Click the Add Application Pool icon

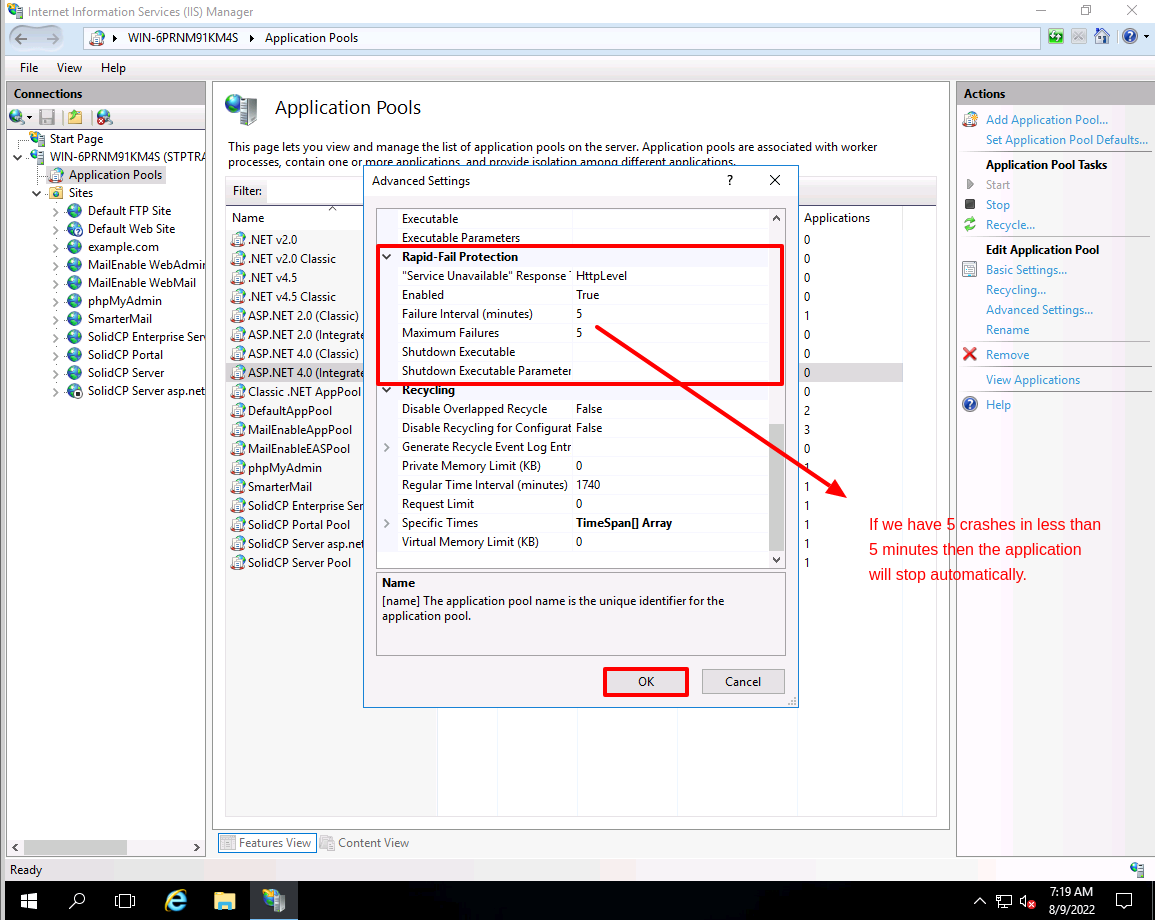(x=971, y=119)
